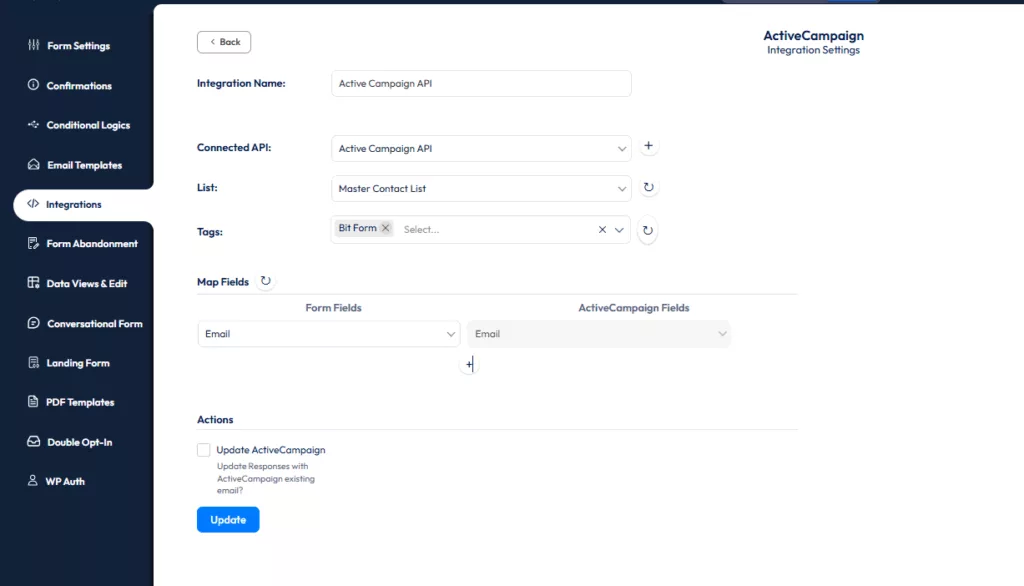Screen dimensions: 1024x586
Task: Click the plus icon beside Connected API
Action: tap(648, 146)
